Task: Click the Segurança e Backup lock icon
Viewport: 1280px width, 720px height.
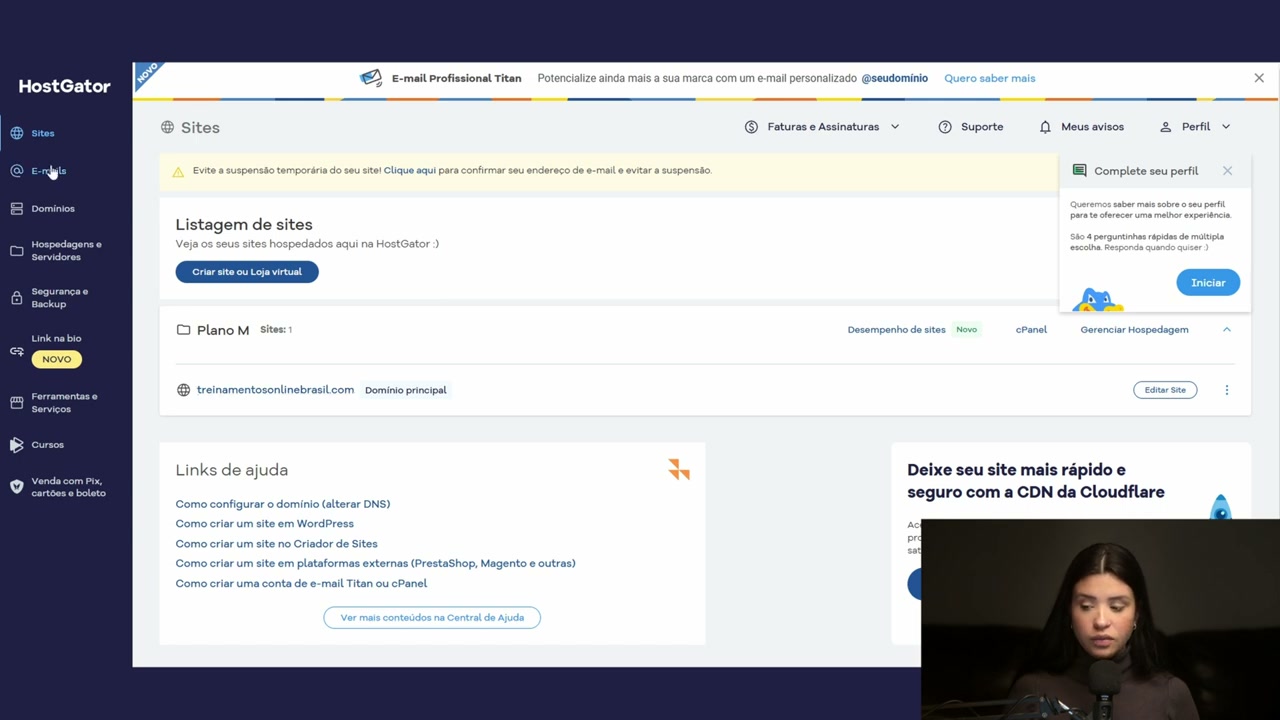Action: point(17,298)
